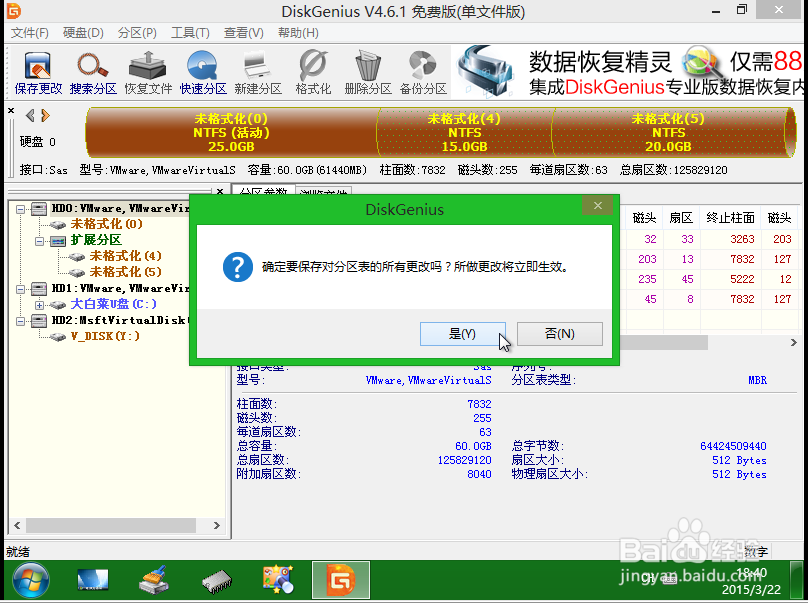This screenshot has width=808, height=604.
Task: Collapse the HD0 disk tree node
Action: 20,209
